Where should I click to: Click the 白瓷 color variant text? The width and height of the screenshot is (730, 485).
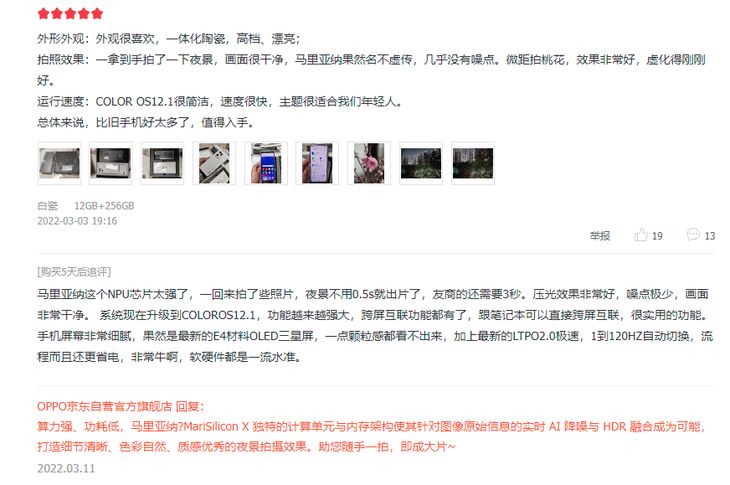(47, 206)
